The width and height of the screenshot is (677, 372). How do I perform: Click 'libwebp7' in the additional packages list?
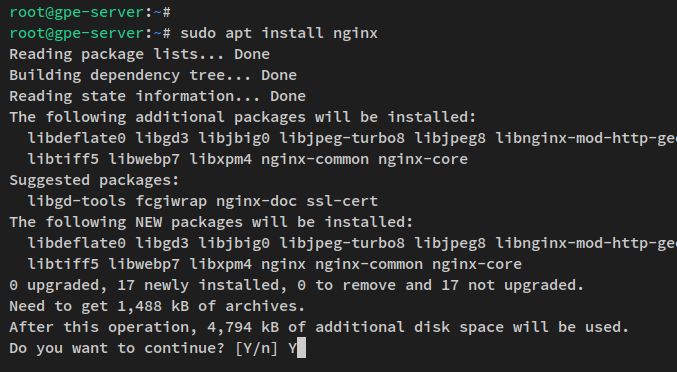[x=144, y=159]
